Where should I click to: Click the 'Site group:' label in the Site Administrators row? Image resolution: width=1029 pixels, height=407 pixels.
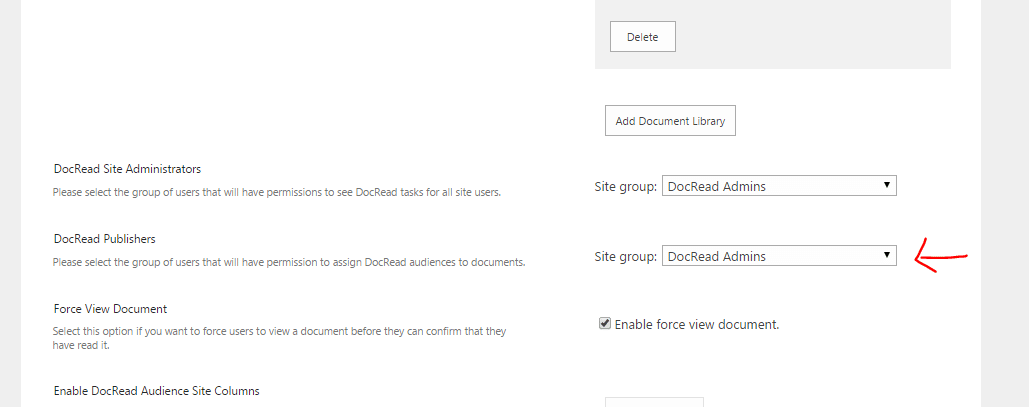pyautogui.click(x=625, y=186)
